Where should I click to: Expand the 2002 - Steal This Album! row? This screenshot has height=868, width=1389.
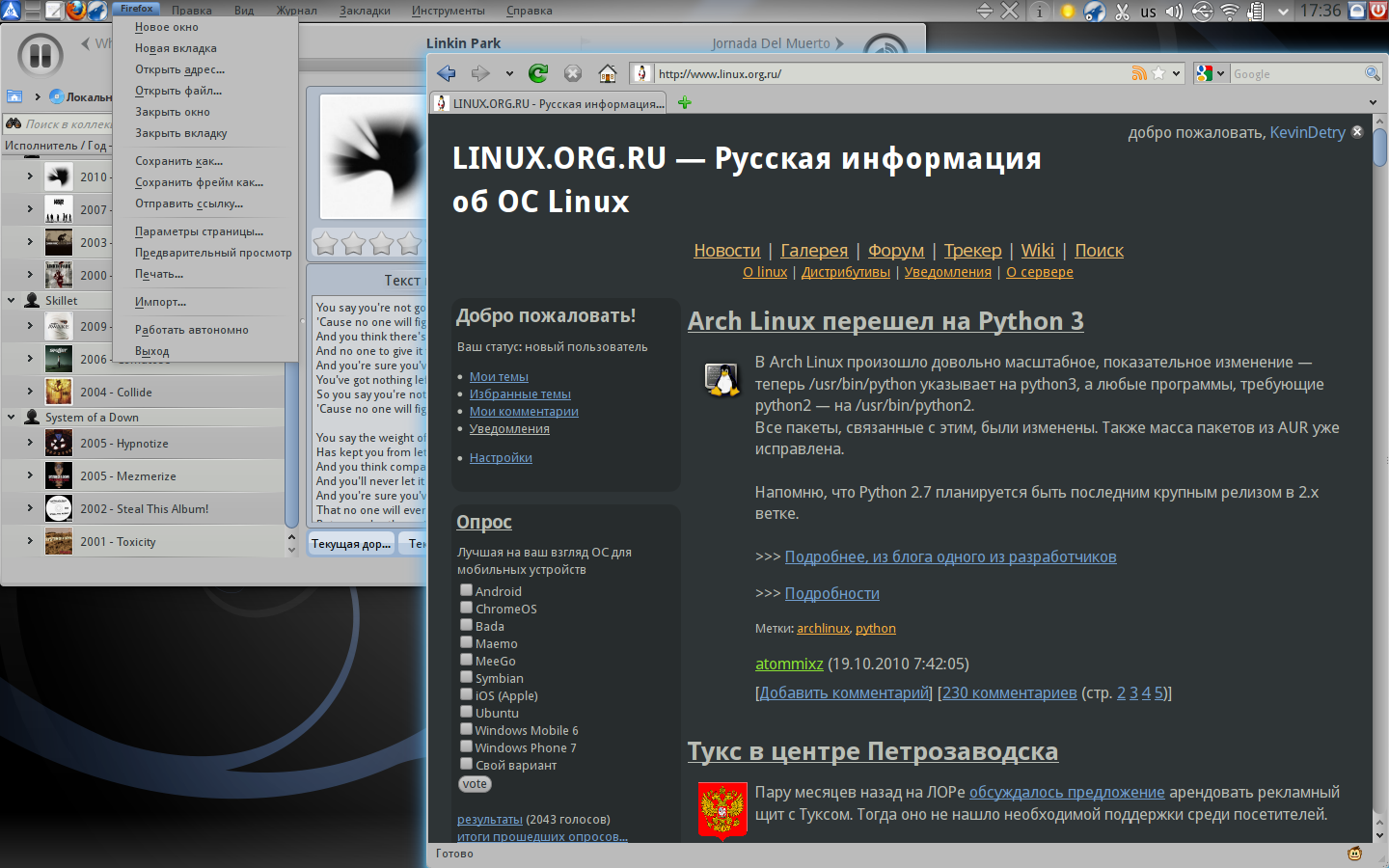click(x=30, y=508)
